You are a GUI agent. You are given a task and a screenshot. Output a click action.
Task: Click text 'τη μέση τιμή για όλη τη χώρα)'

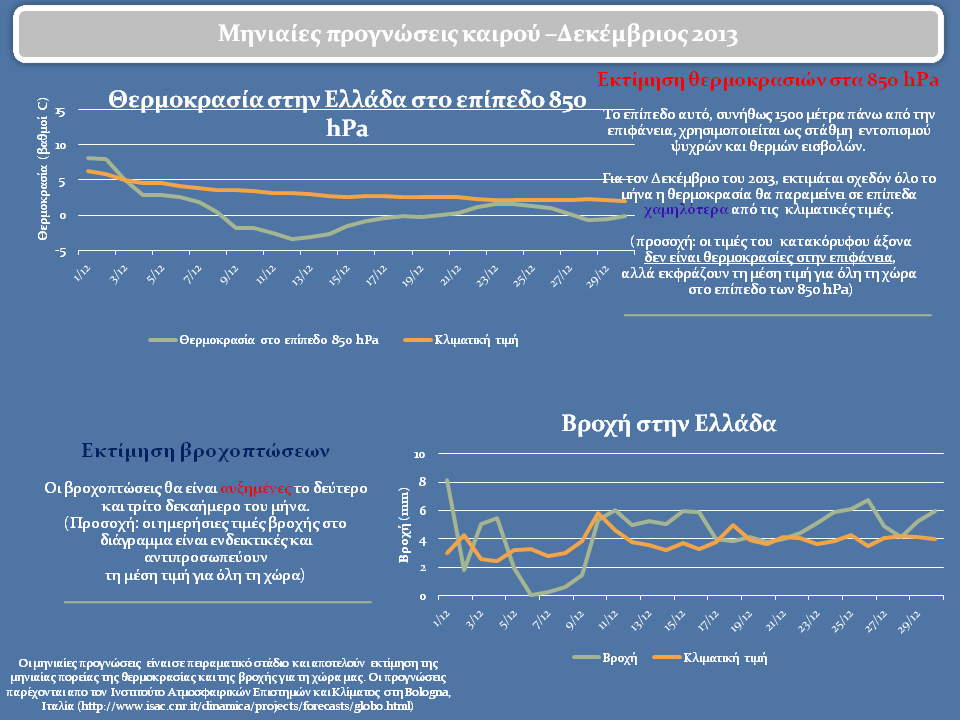pos(205,576)
